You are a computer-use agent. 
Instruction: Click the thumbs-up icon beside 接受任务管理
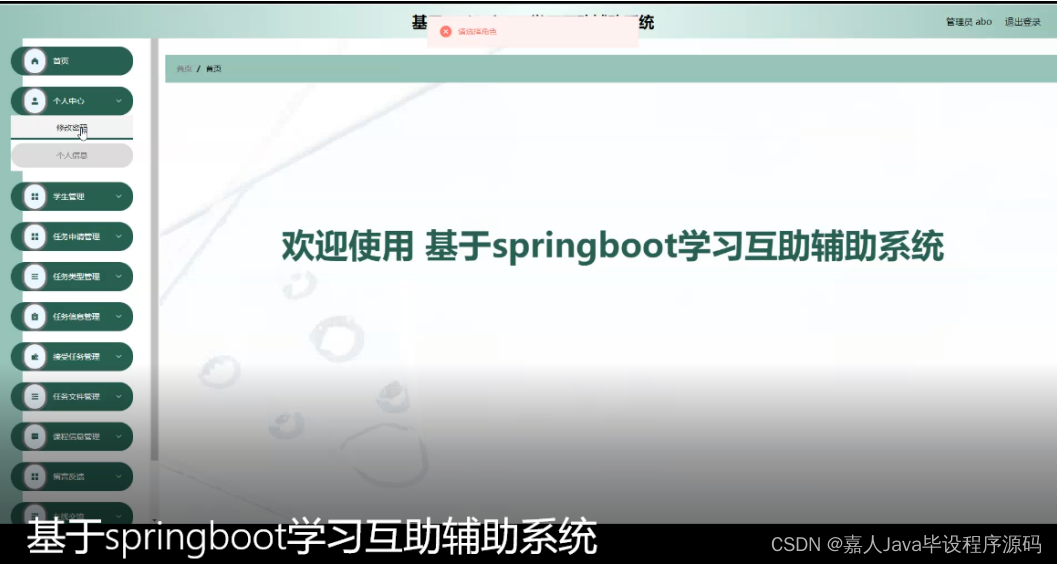click(35, 357)
